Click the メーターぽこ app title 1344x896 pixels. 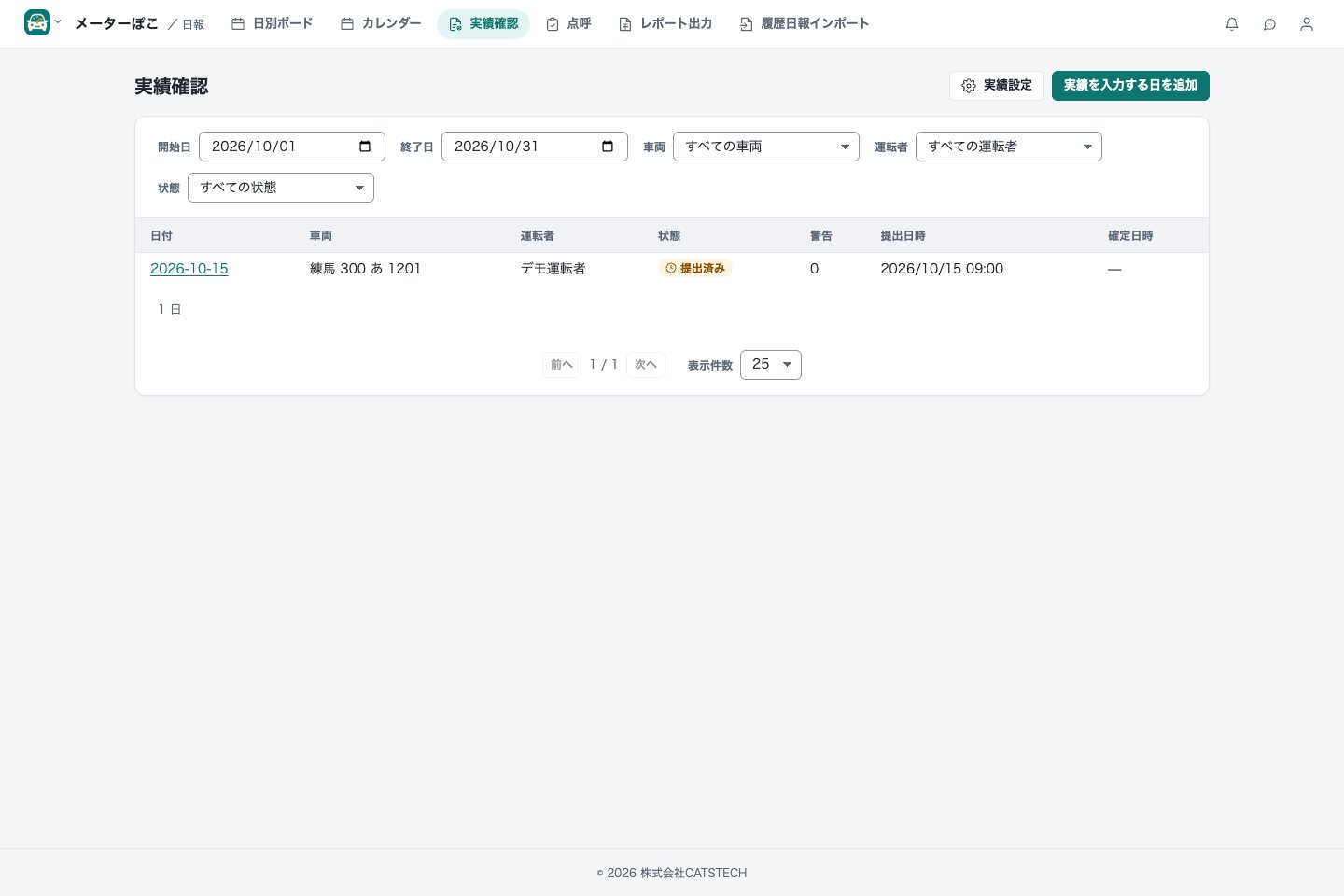click(117, 24)
